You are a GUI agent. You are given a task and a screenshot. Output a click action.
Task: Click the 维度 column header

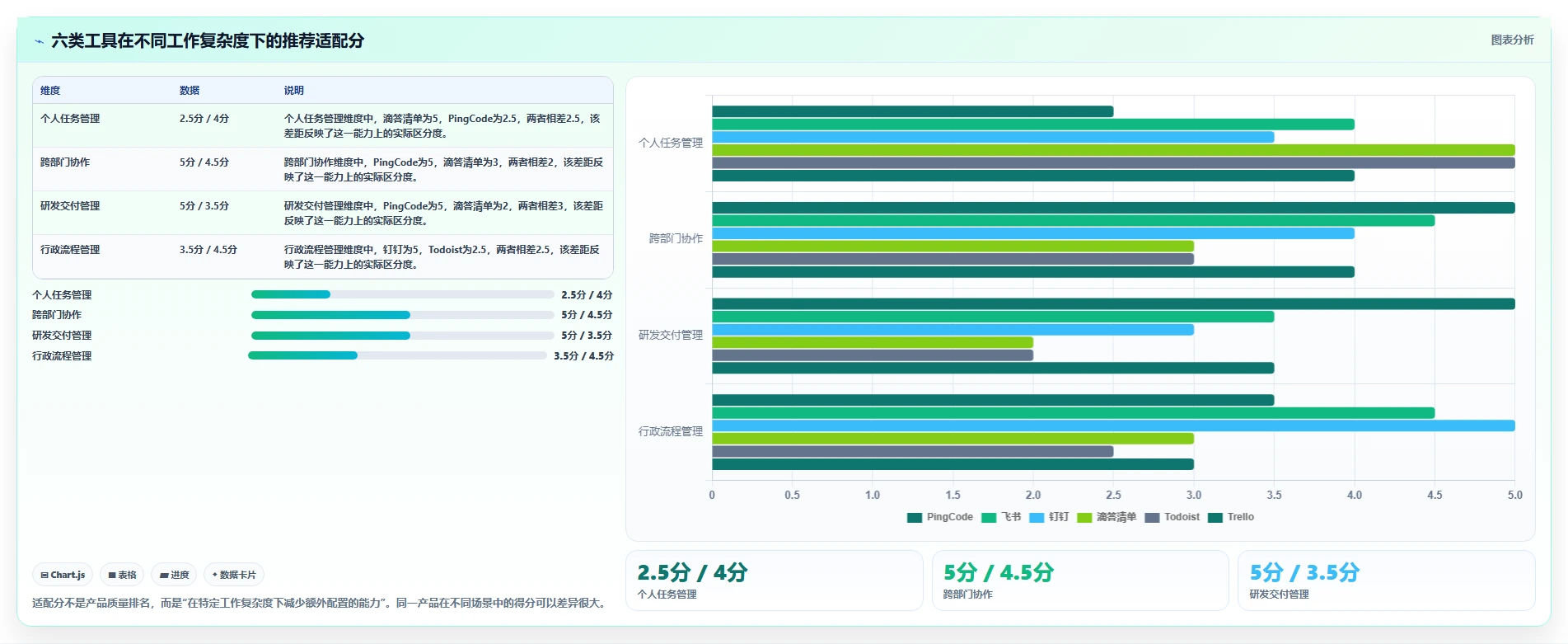[50, 91]
